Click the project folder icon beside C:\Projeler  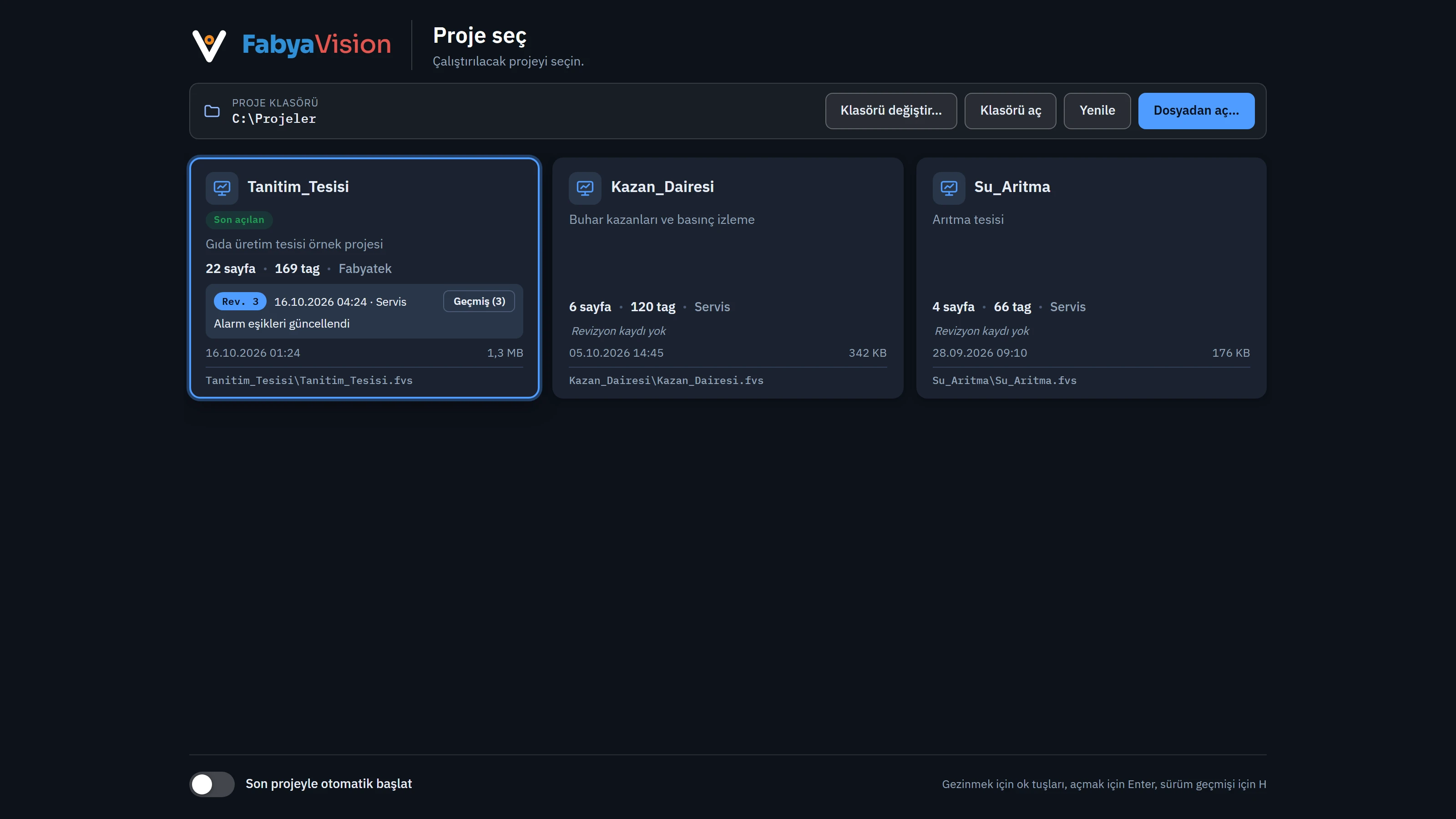(x=212, y=111)
